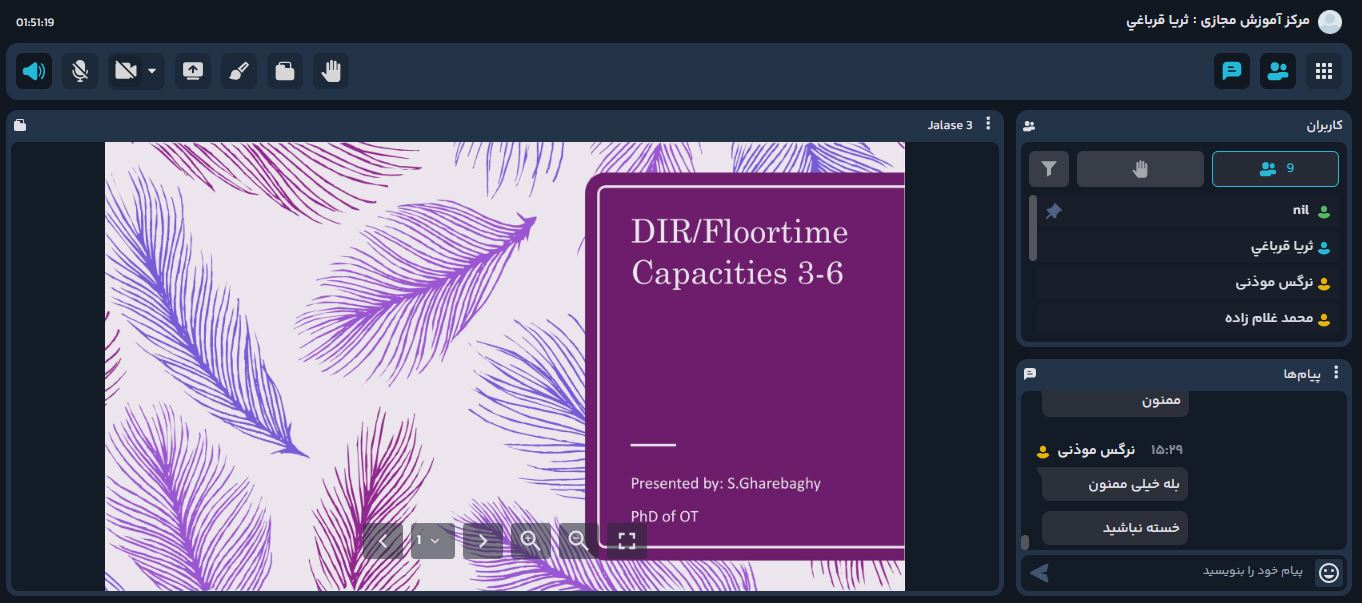Toggle the chat panel button
The image size is (1362, 603).
[1232, 71]
